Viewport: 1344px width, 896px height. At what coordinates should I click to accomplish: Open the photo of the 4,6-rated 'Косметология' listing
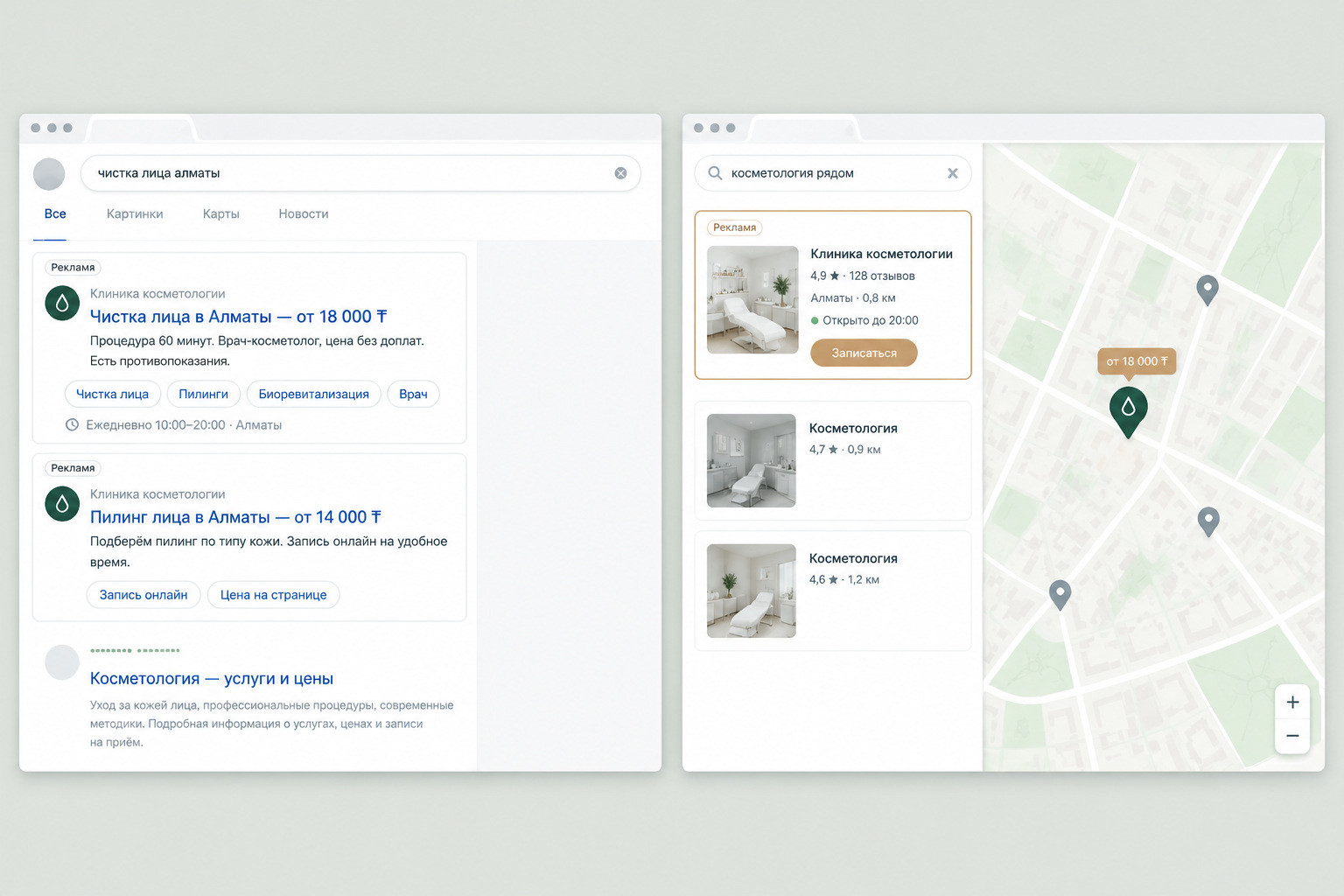click(752, 591)
